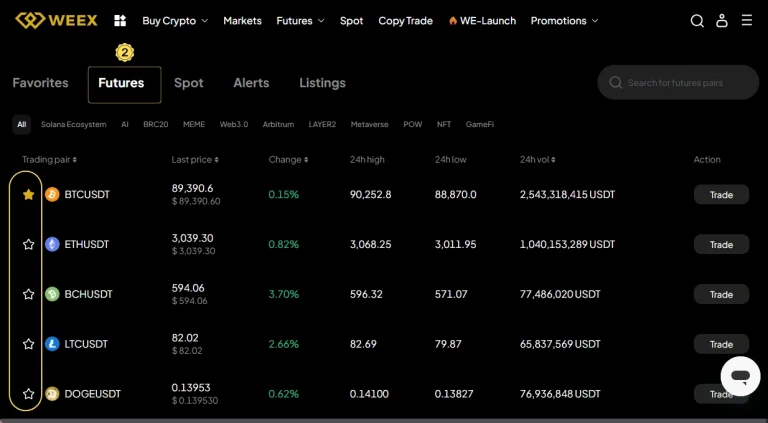The height and width of the screenshot is (423, 768).
Task: Expand the Buy Crypto dropdown
Action: (175, 21)
